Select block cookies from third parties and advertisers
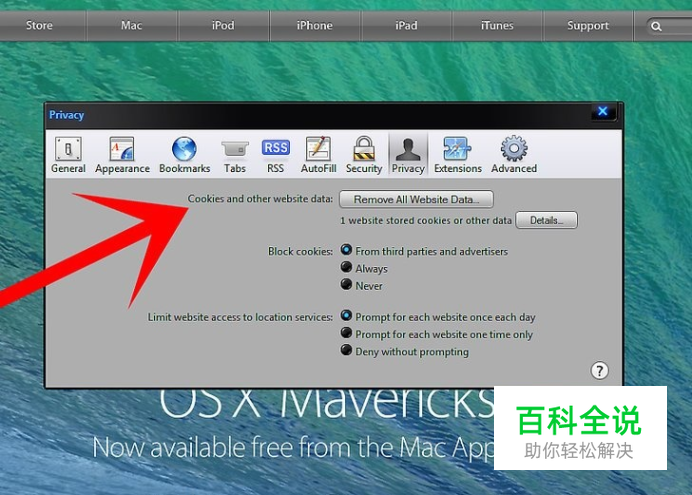Screen dimensions: 692x495 [346, 250]
